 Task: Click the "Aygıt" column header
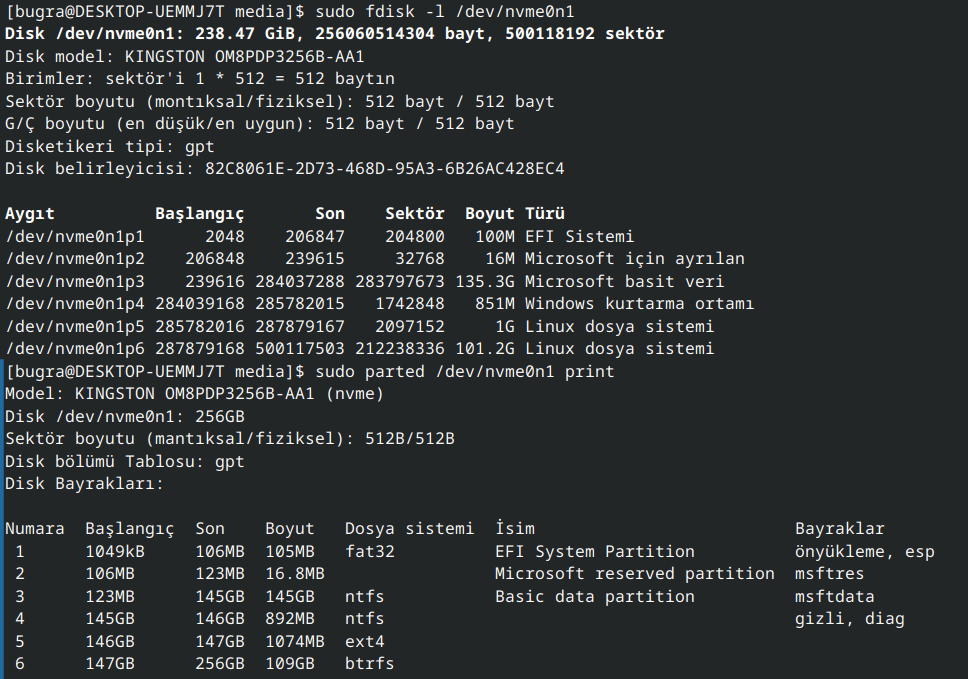pyautogui.click(x=30, y=214)
